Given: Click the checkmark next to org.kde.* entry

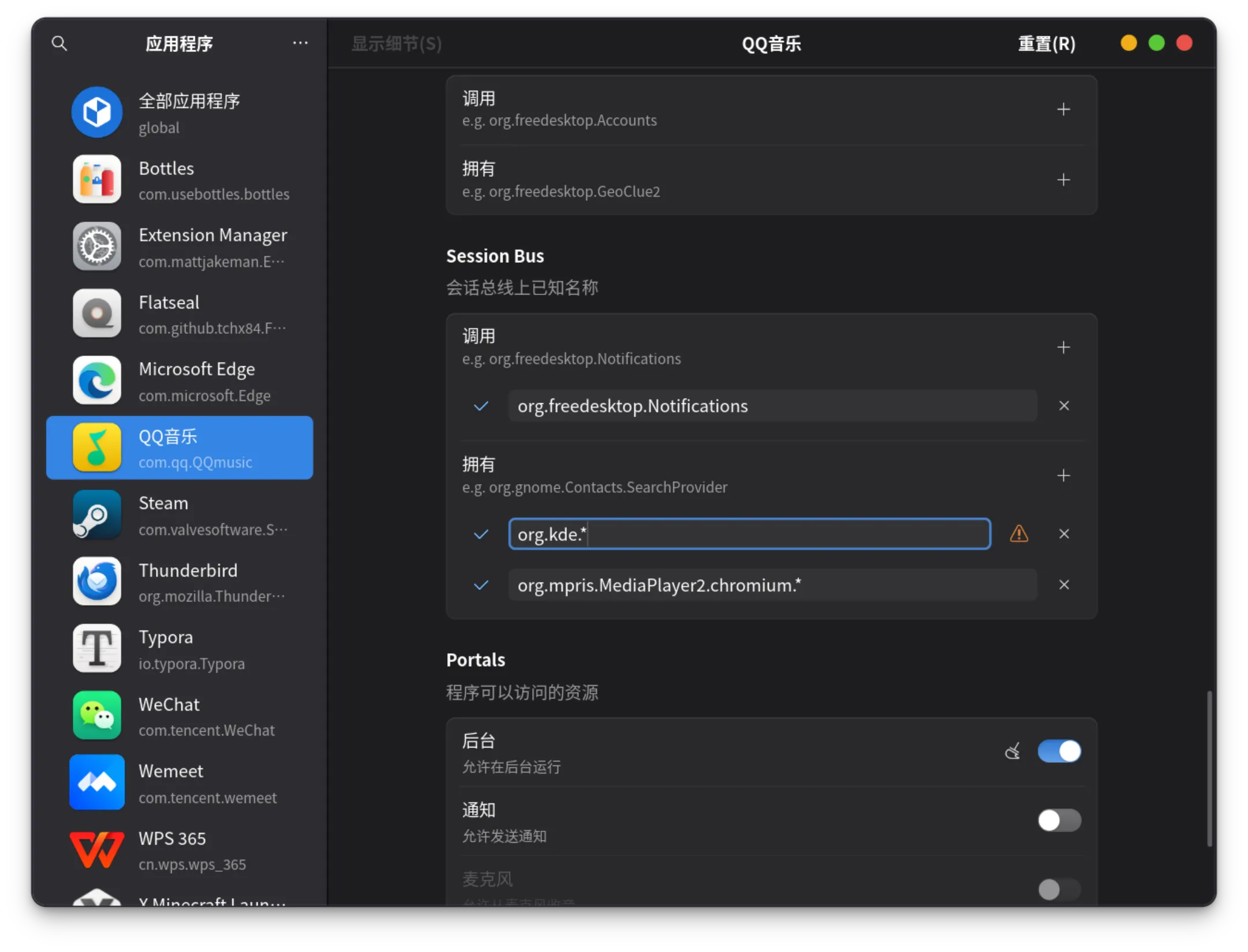Looking at the screenshot, I should [481, 534].
